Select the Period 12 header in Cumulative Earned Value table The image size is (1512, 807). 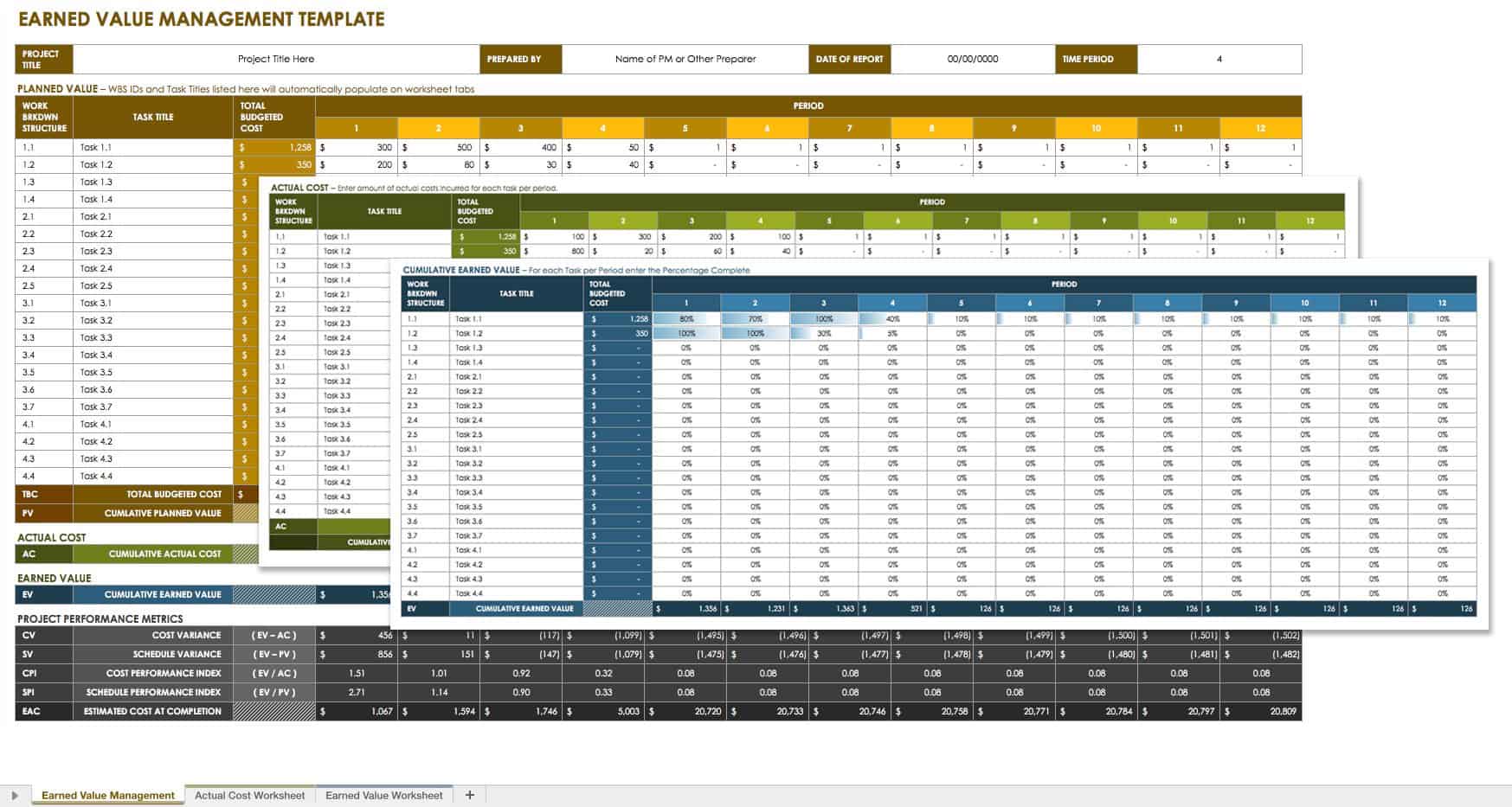[x=1442, y=303]
